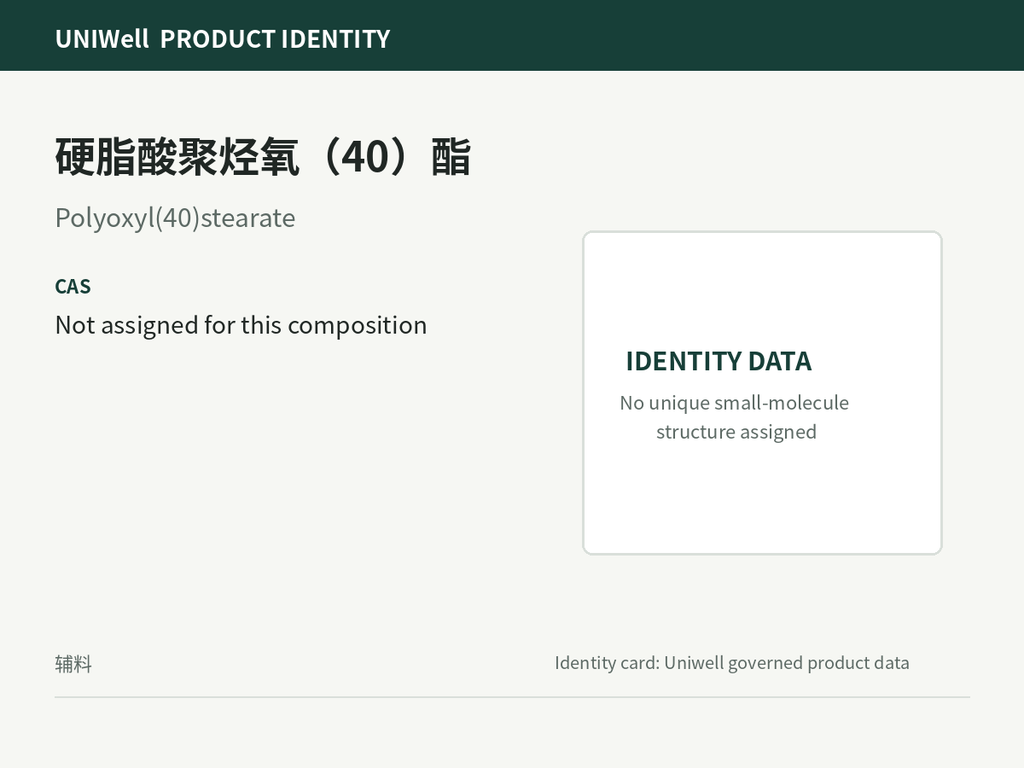Select the 'Identity card: Uniwell governed product data' footer
Viewport: 1024px width, 768px height.
click(x=732, y=664)
